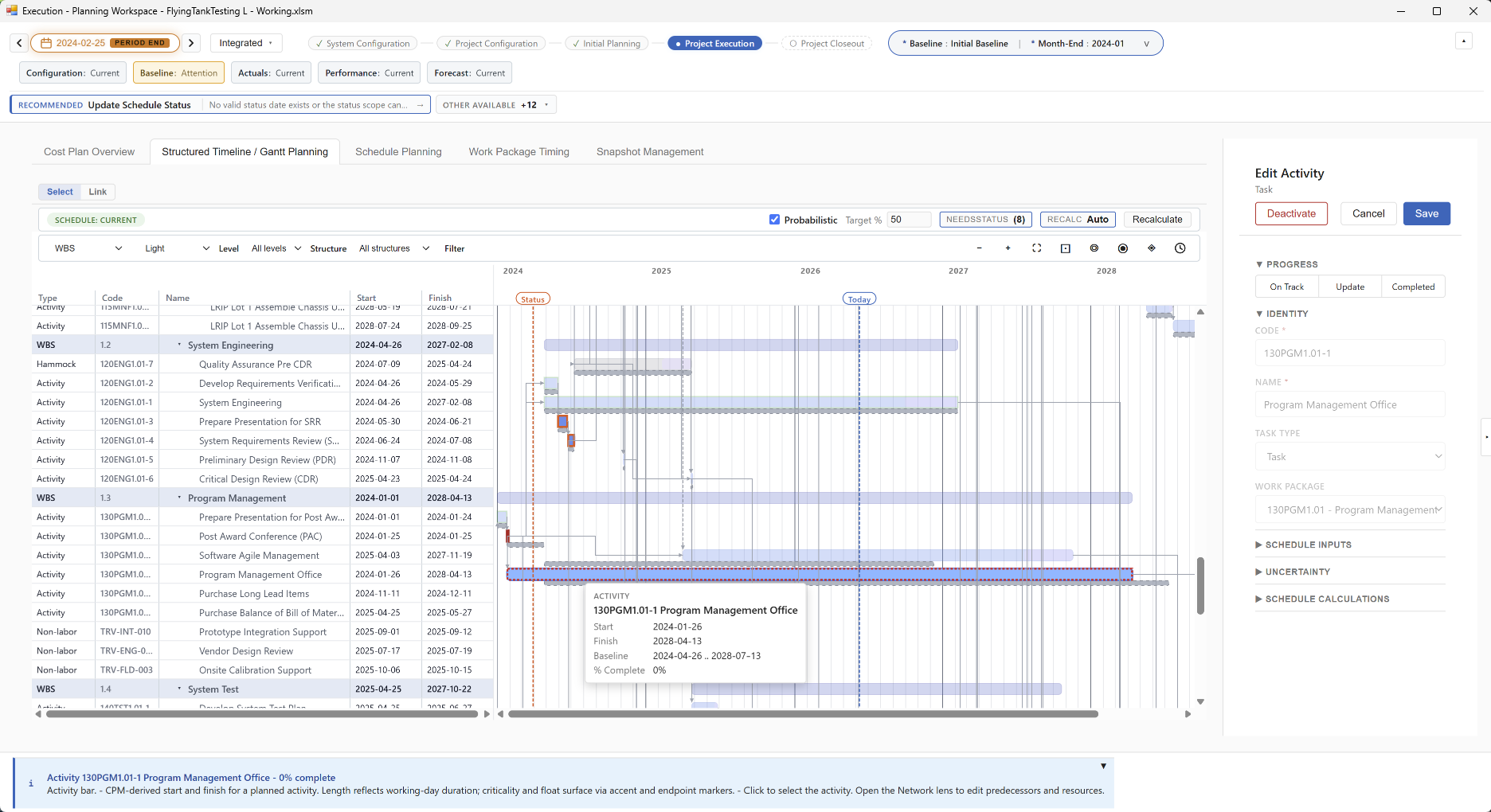Zoom in the Gantt timeline with plus icon
Image resolution: width=1491 pixels, height=812 pixels.
pos(1008,248)
